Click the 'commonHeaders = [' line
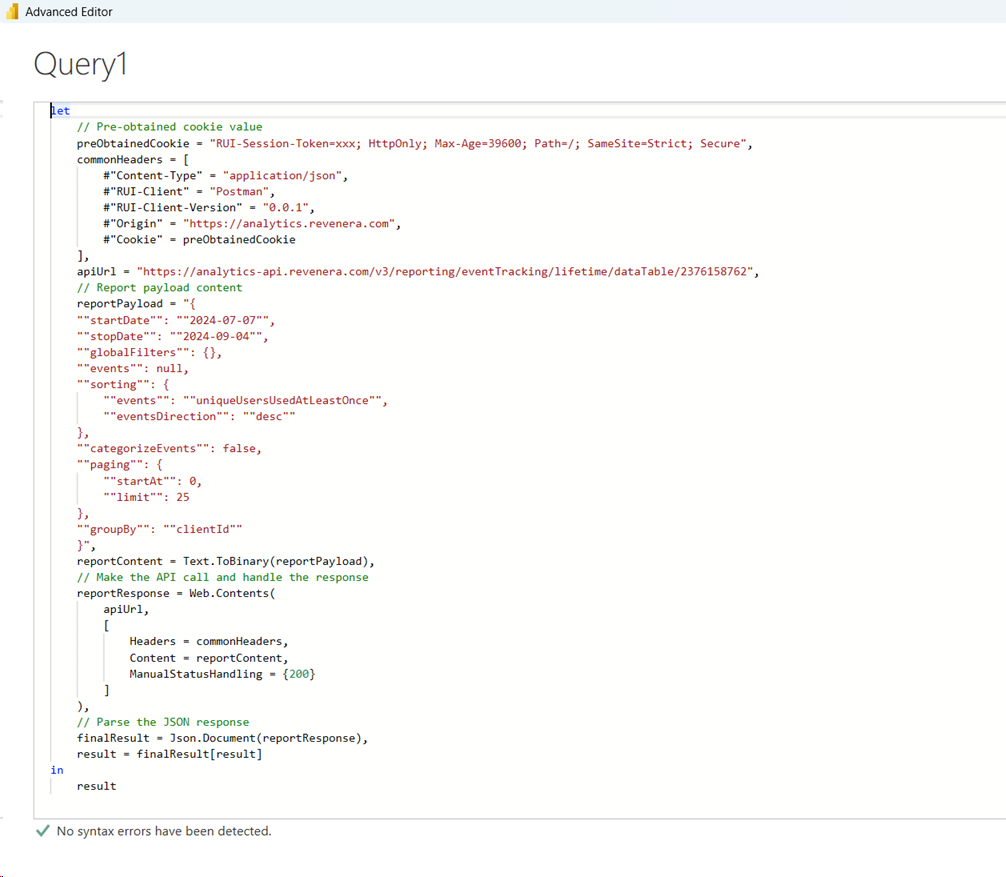This screenshot has width=1006, height=877. (133, 159)
